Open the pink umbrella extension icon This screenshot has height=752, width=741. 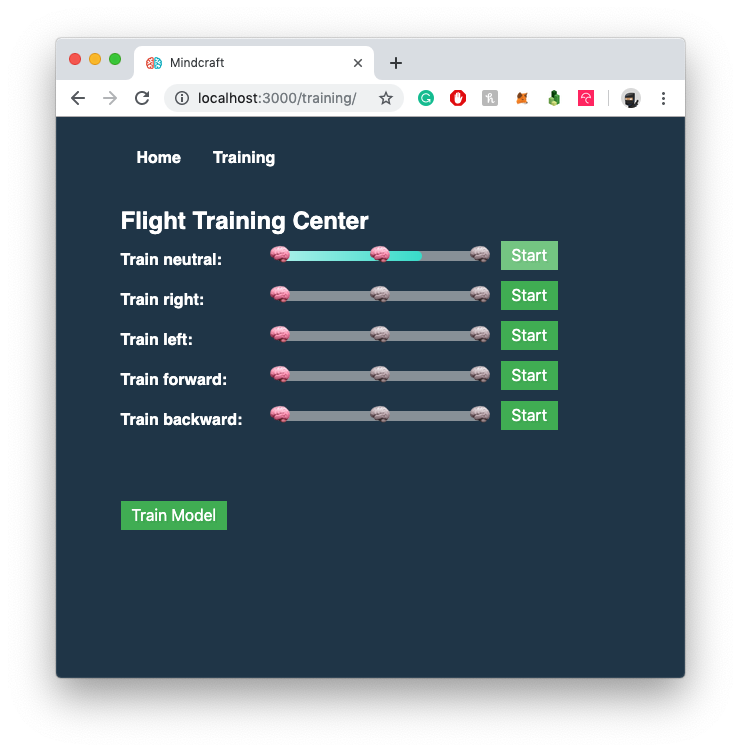[x=586, y=98]
